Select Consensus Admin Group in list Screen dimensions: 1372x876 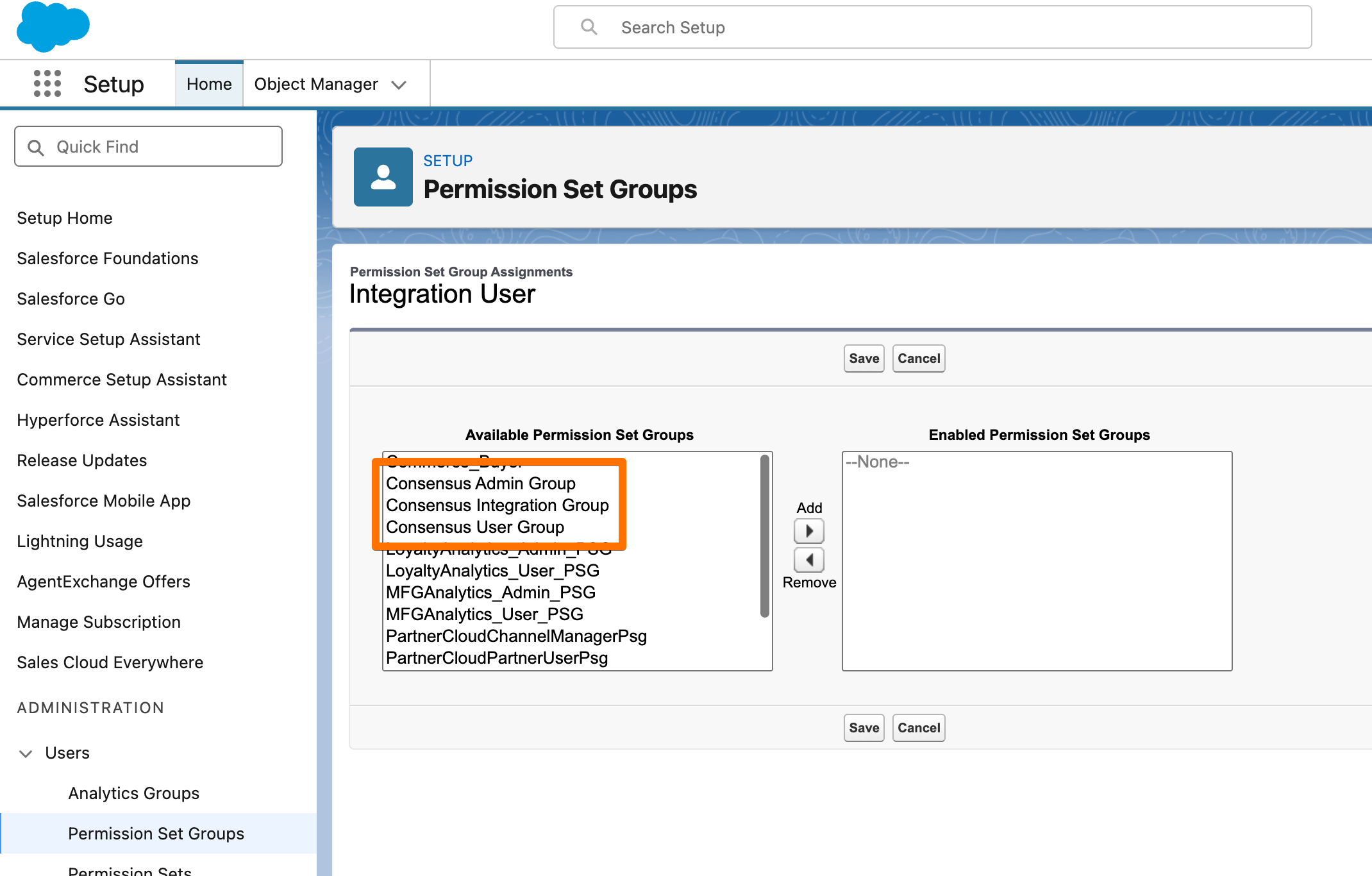click(x=481, y=484)
